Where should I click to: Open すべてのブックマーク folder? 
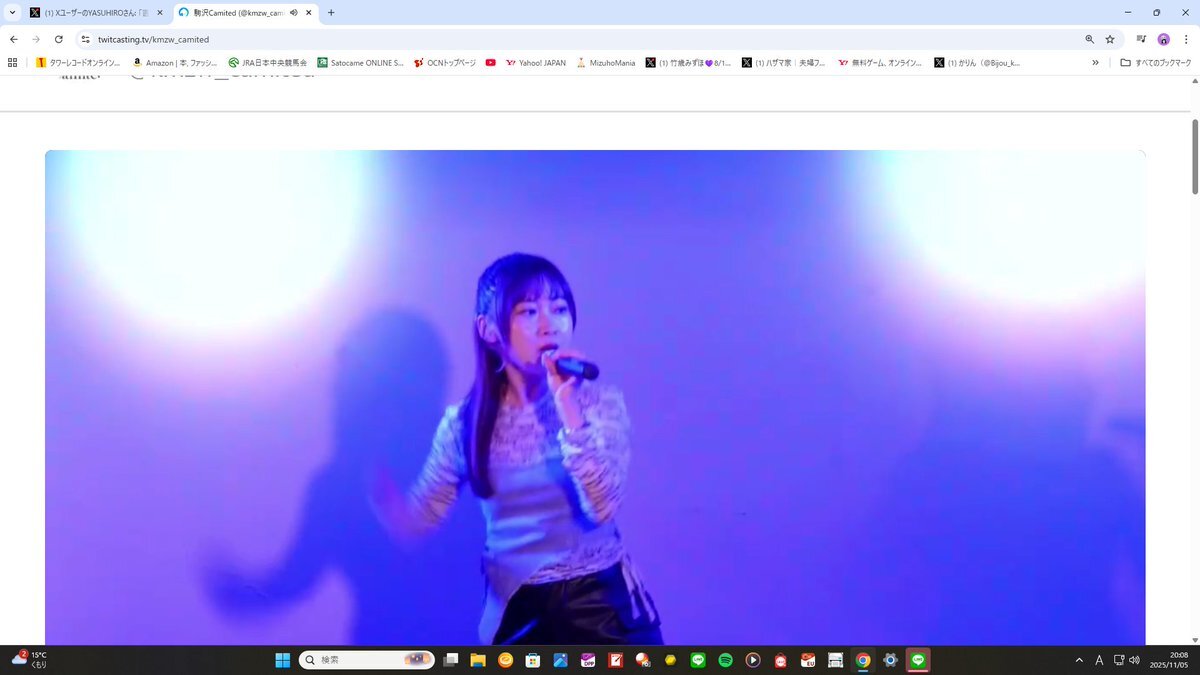coord(1156,62)
